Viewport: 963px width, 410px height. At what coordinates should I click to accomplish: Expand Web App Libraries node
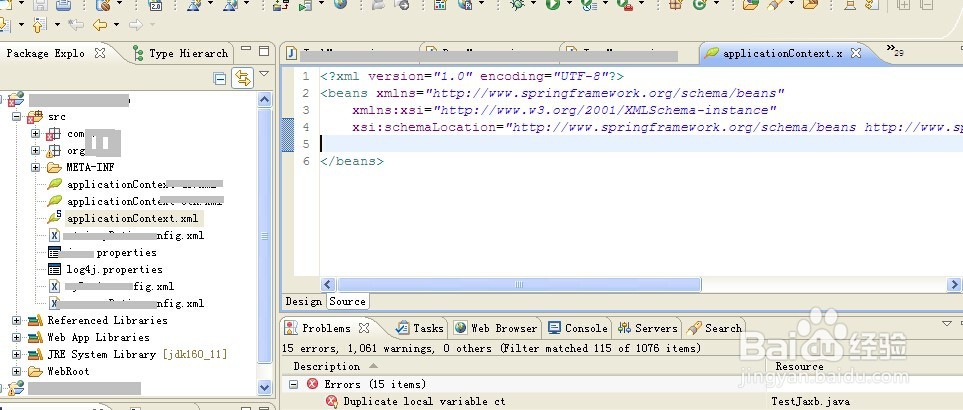(x=17, y=338)
